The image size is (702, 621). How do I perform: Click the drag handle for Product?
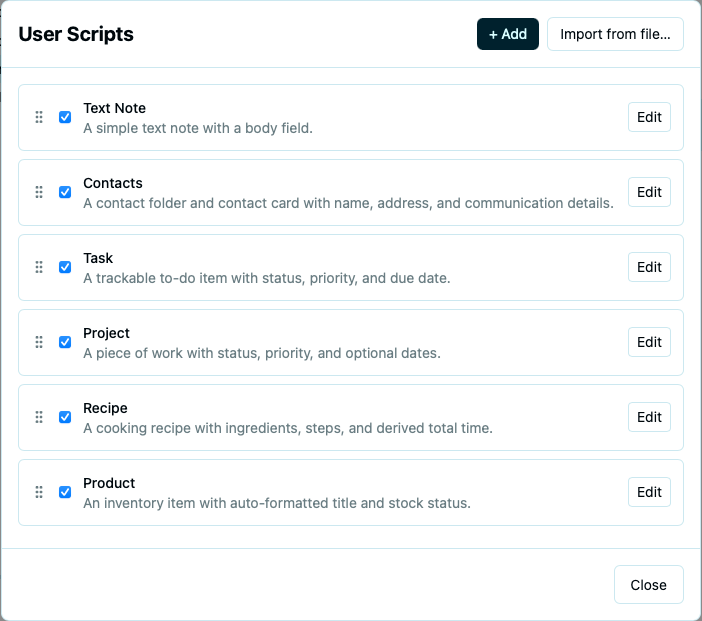coord(39,492)
